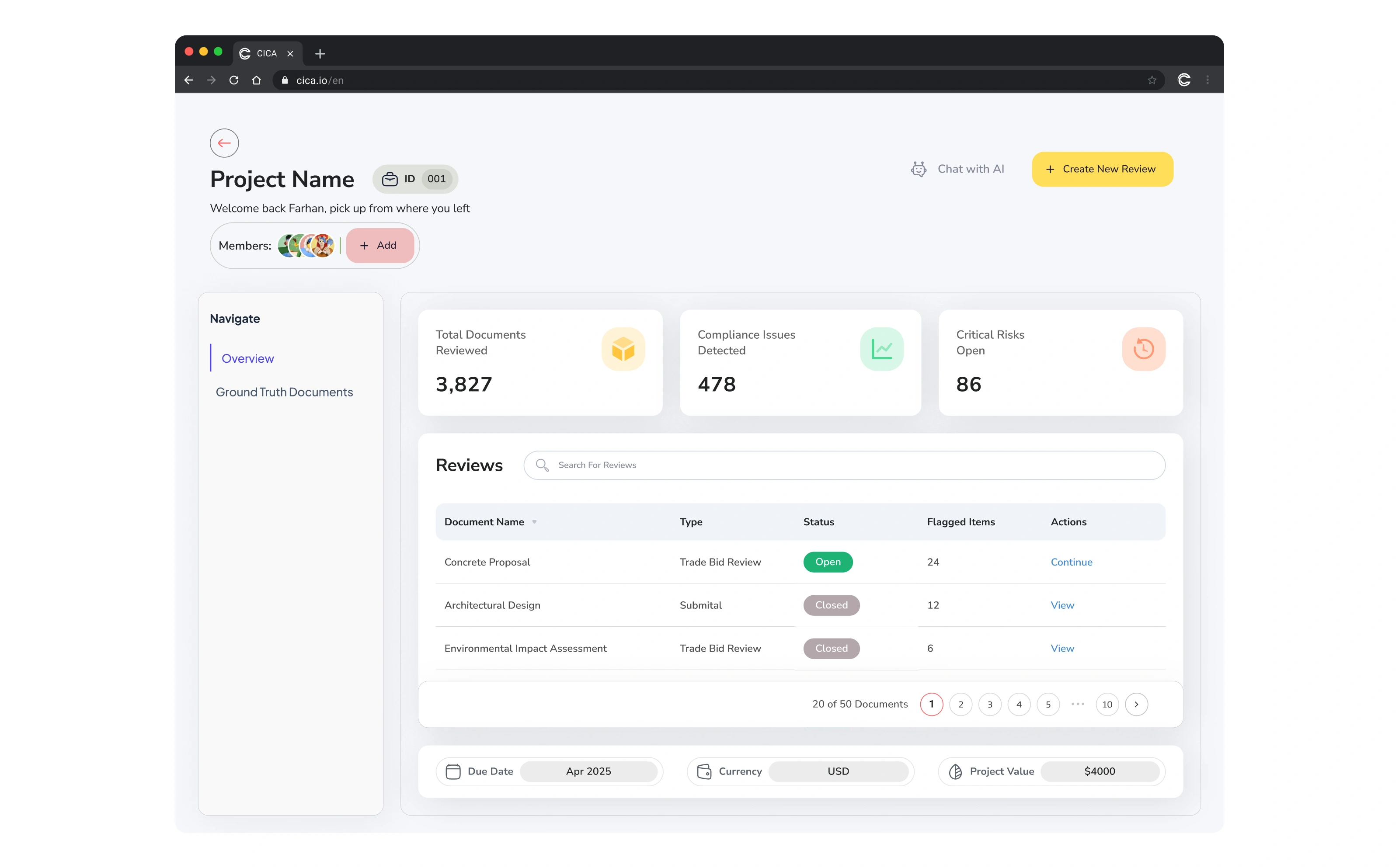Image resolution: width=1399 pixels, height=868 pixels.
Task: Click the red back arrow circle button
Action: 224,143
